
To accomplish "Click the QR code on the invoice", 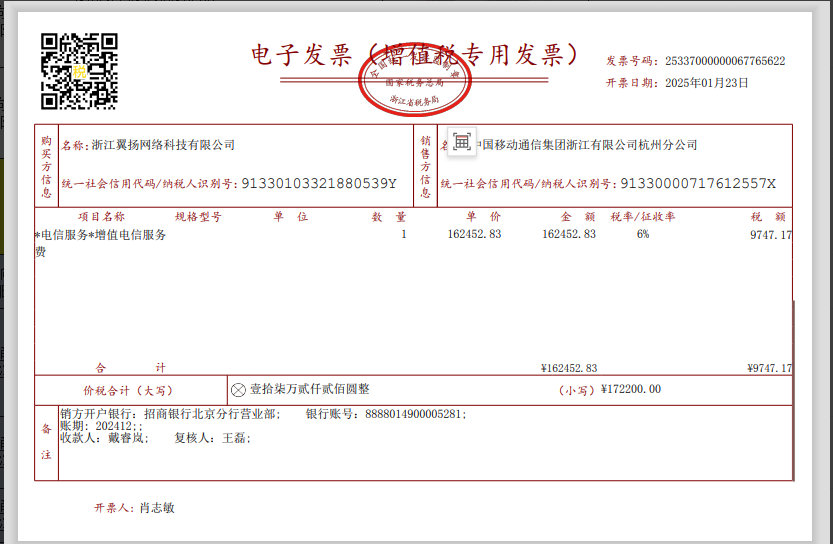I will point(79,71).
